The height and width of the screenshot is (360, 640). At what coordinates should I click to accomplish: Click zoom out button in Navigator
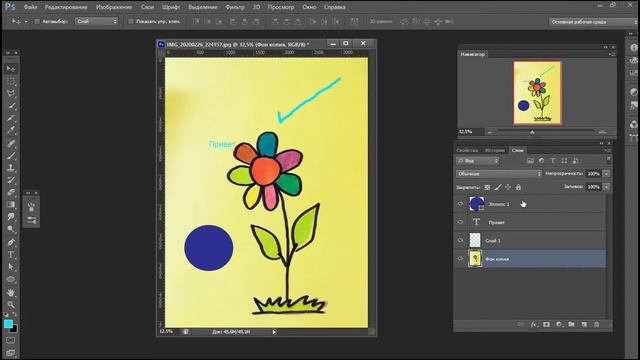click(490, 132)
